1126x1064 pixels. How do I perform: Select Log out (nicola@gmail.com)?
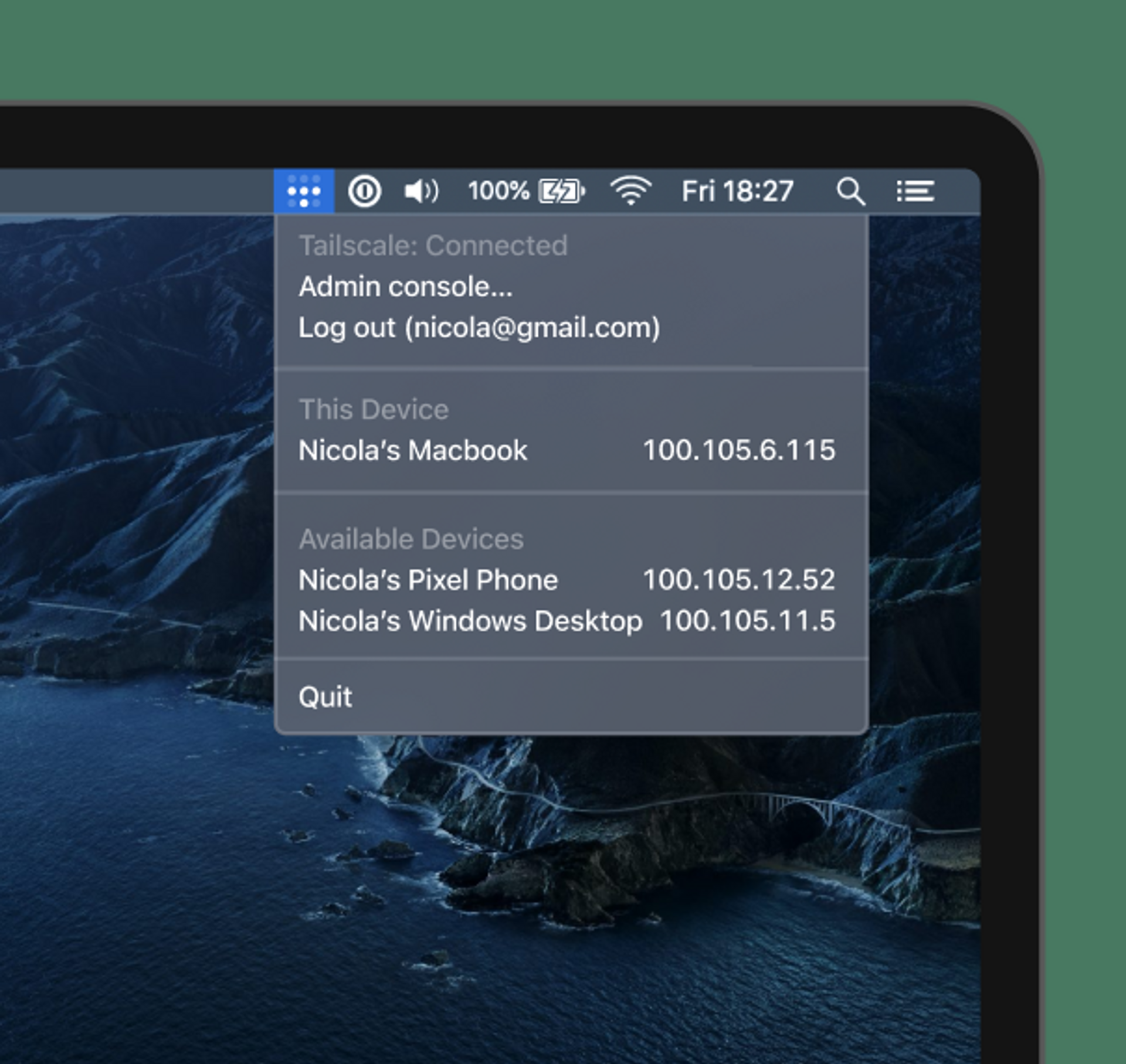(479, 327)
